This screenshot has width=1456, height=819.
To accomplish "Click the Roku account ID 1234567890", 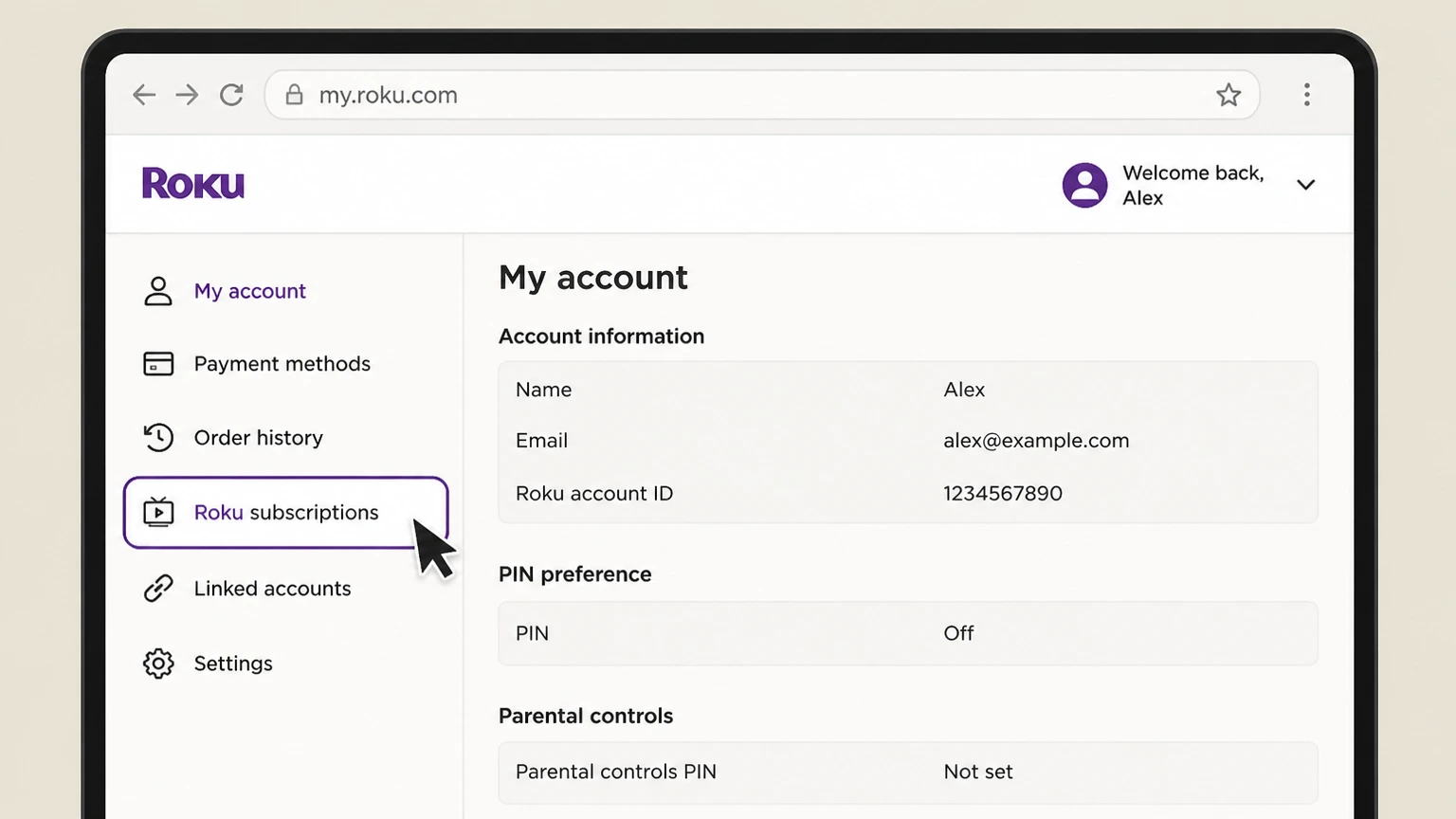I will 1003,493.
